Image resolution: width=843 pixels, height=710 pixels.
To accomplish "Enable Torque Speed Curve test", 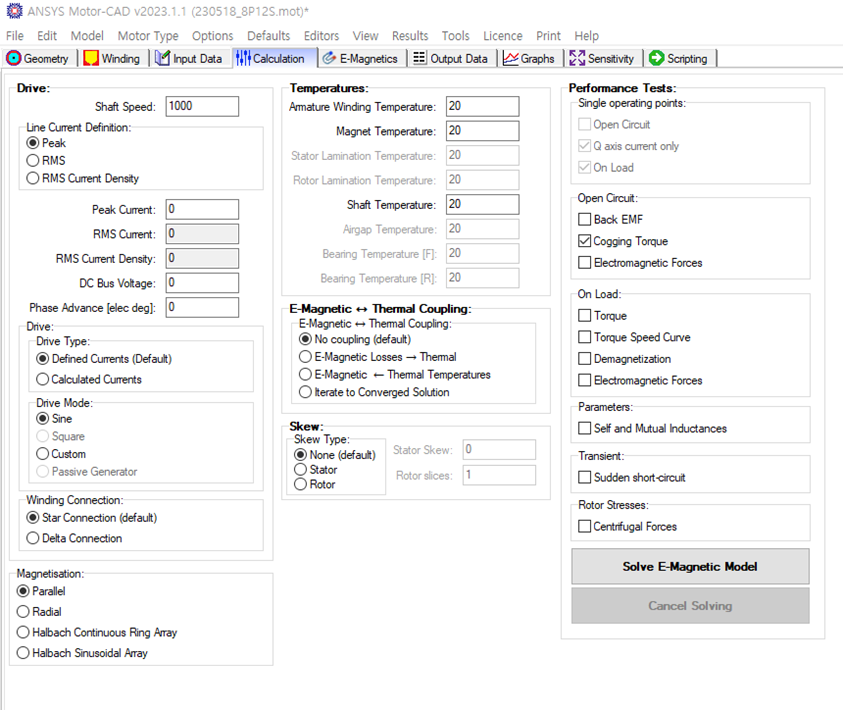I will pyautogui.click(x=584, y=337).
